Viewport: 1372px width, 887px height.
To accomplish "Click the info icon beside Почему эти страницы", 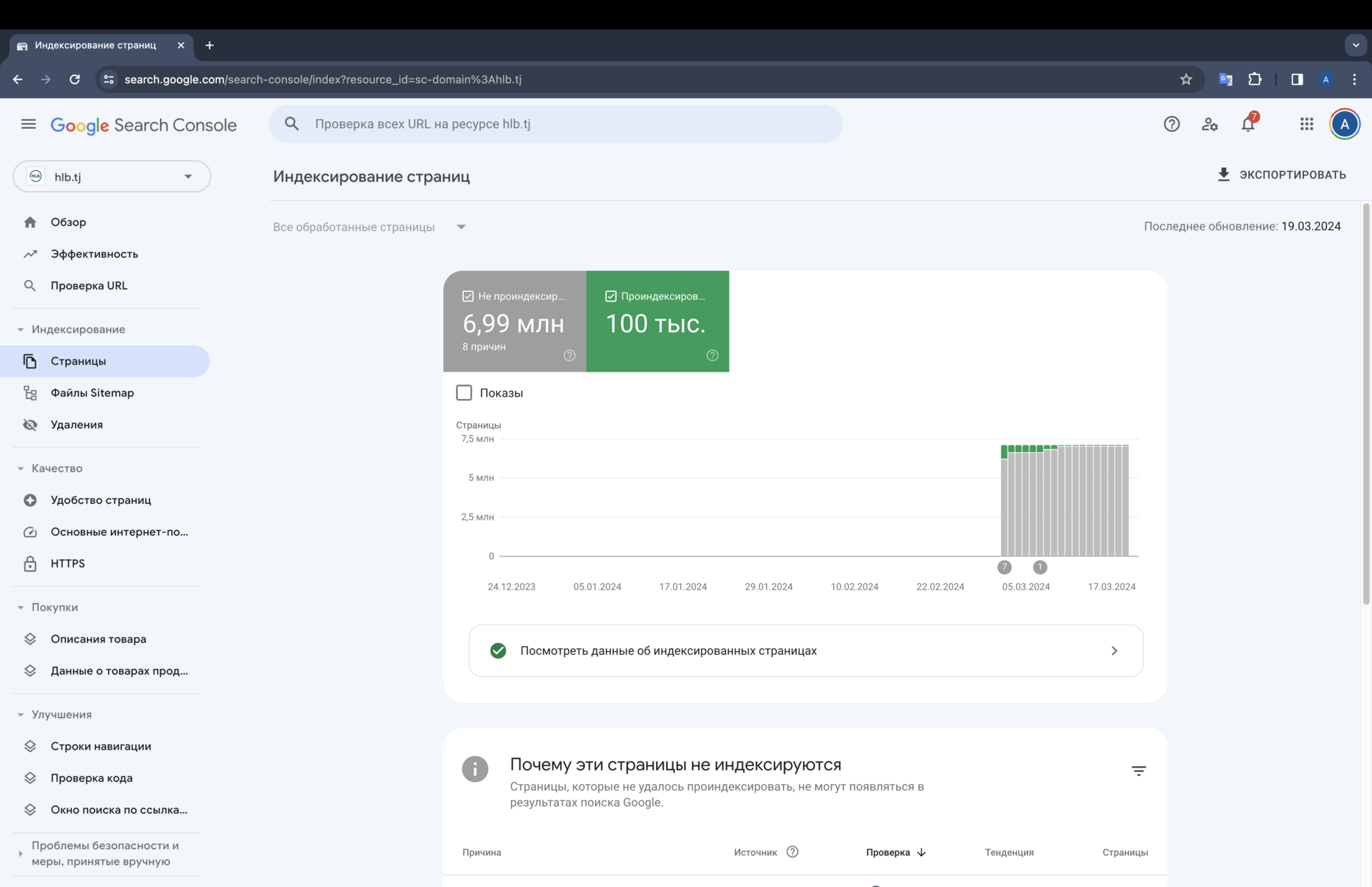I will click(475, 769).
